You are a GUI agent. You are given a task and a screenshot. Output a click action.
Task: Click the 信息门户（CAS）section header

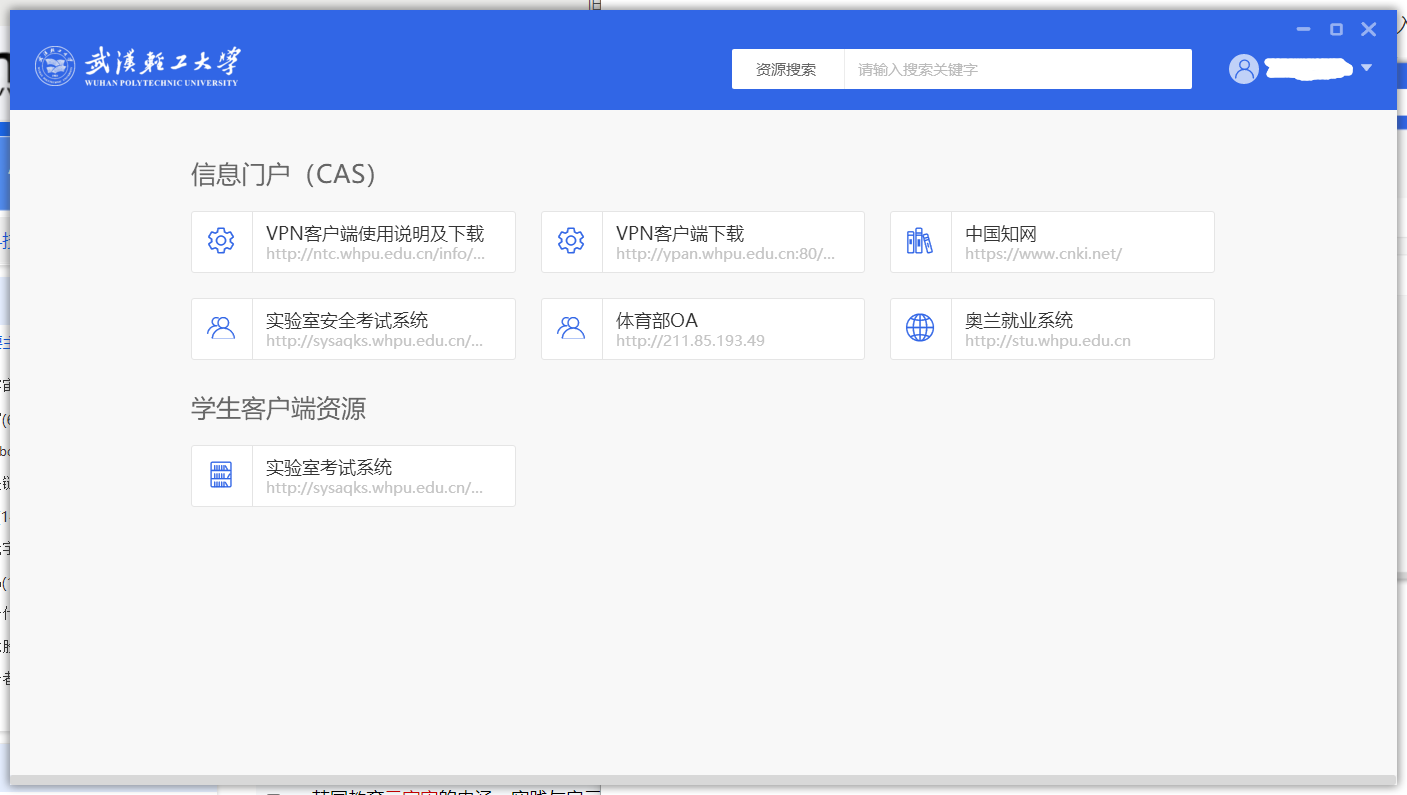pyautogui.click(x=283, y=174)
